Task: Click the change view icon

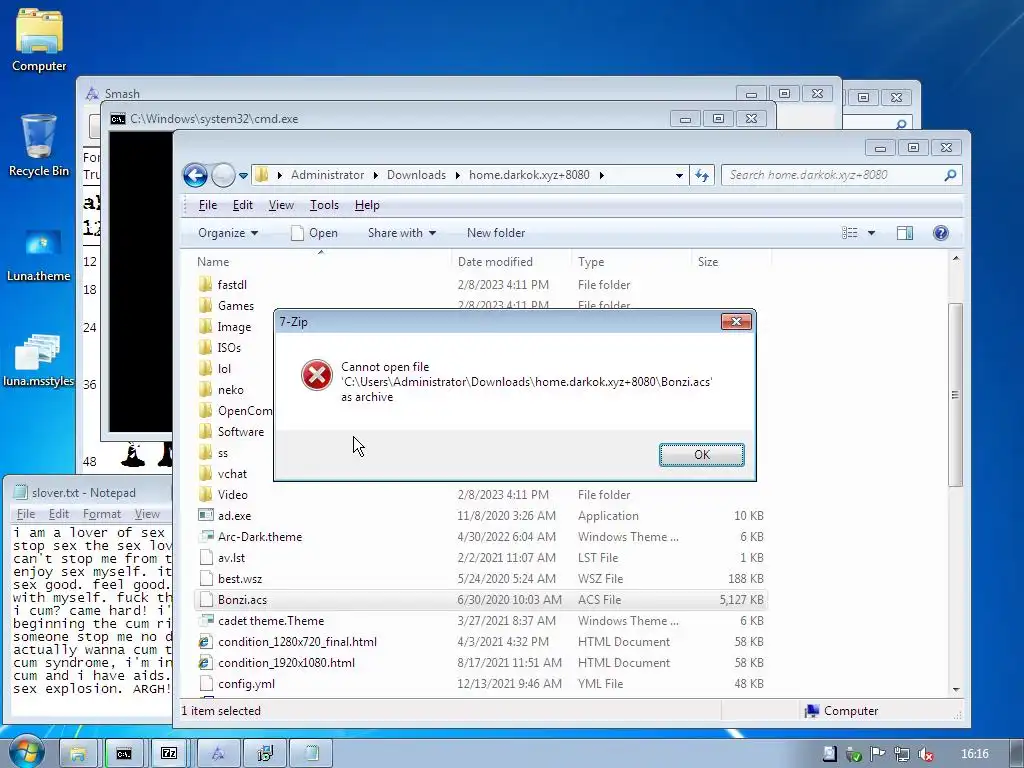Action: 850,233
